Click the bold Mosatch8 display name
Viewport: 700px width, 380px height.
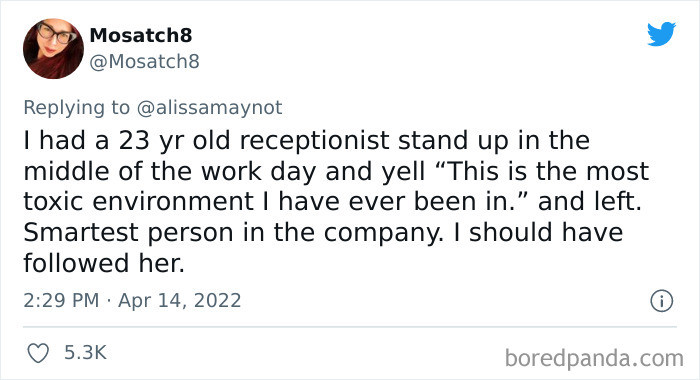pos(141,35)
